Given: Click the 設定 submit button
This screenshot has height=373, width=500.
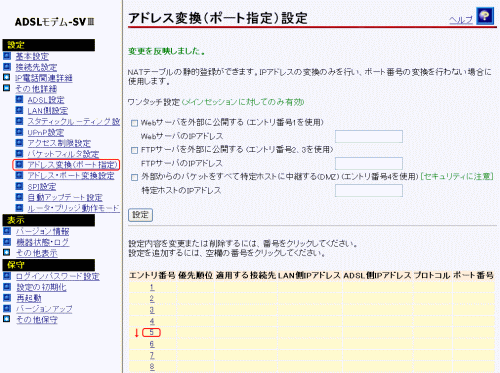Looking at the screenshot, I should click(140, 215).
